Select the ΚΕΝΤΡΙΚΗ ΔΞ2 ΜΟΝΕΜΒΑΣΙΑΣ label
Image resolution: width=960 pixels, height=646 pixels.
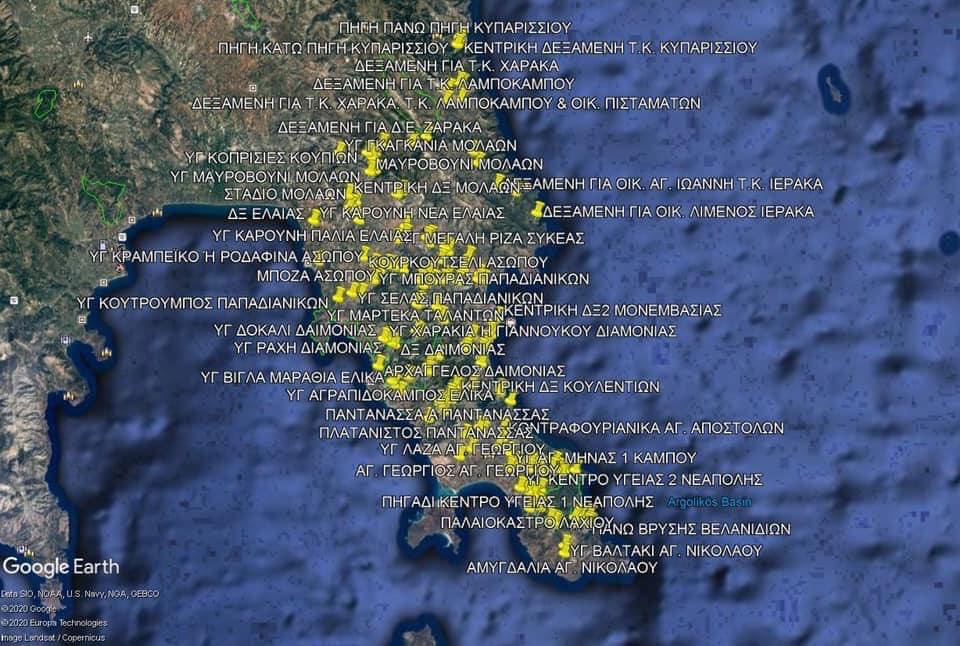pos(613,311)
